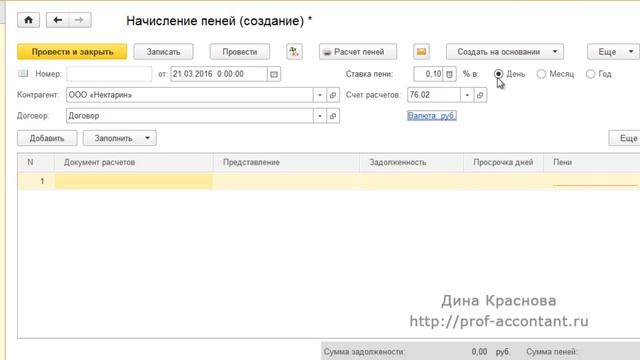Image resolution: width=640 pixels, height=360 pixels.
Task: Open the Заполнить dropdown
Action: point(120,138)
